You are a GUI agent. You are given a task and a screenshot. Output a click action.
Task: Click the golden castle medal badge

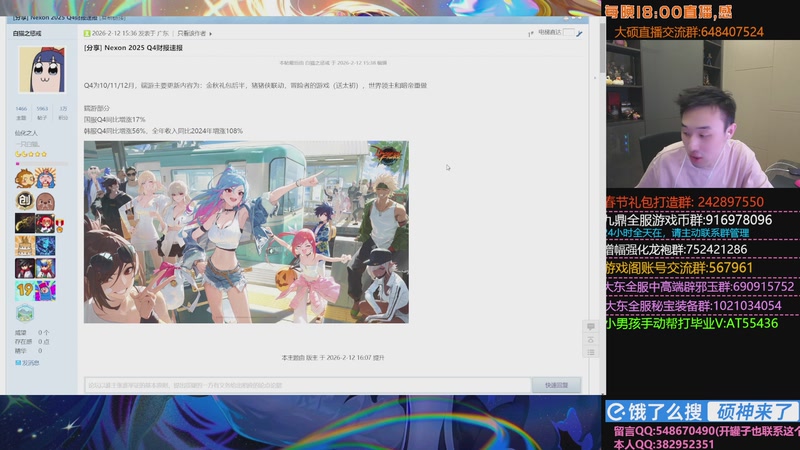click(24, 246)
